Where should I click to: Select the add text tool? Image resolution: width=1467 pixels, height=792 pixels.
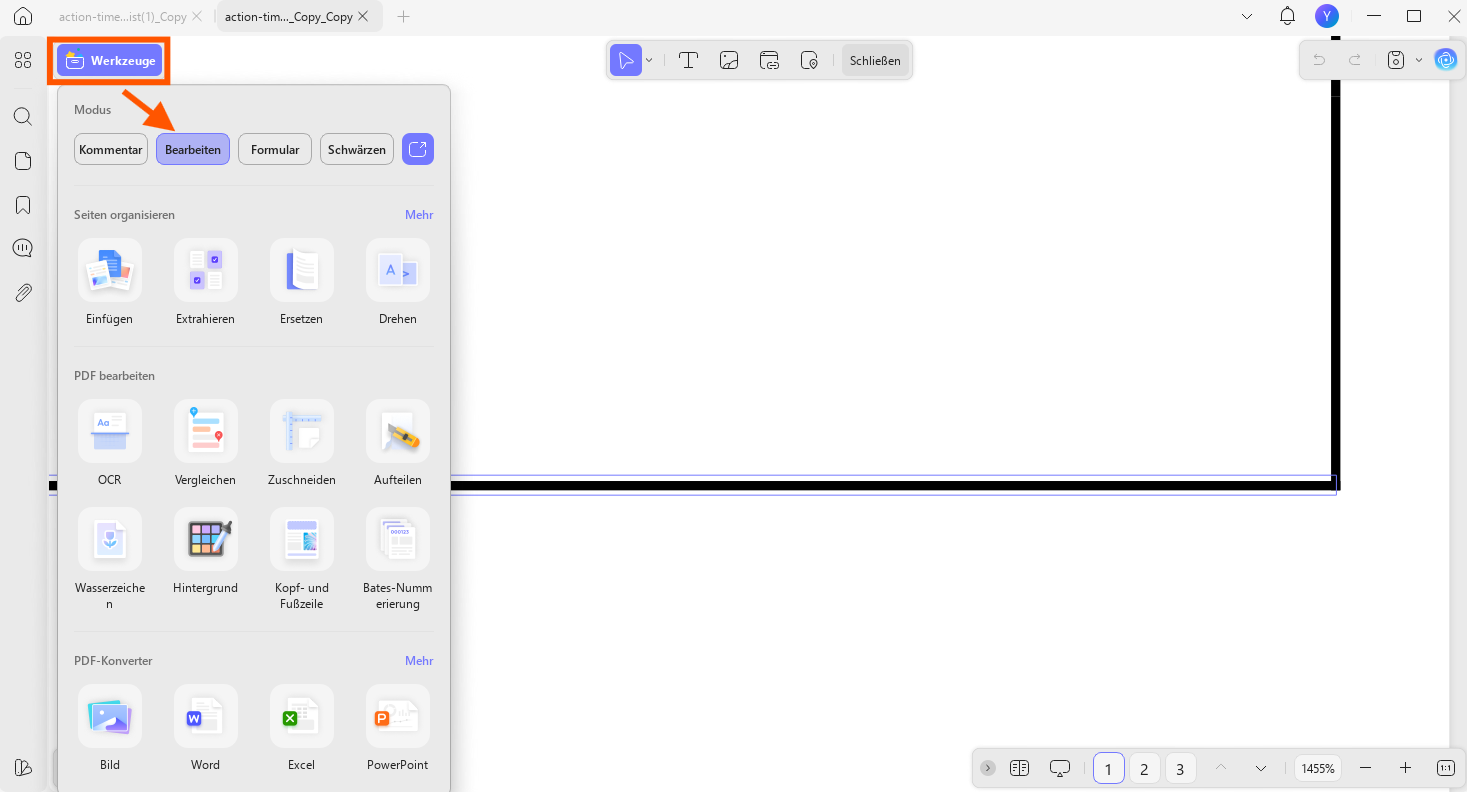point(688,60)
